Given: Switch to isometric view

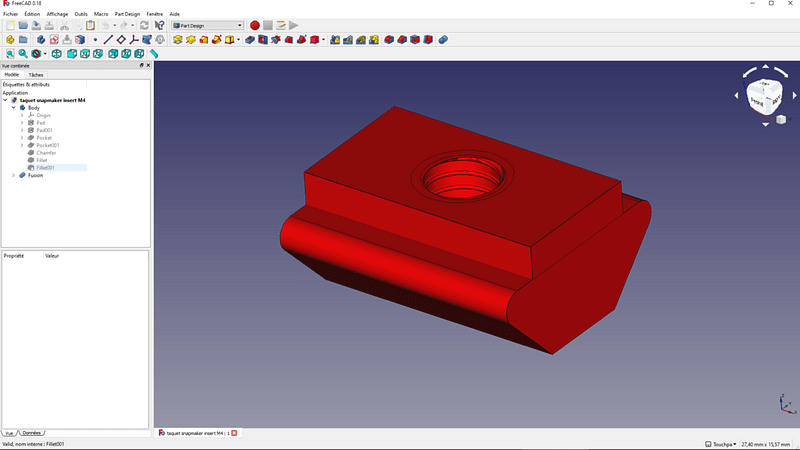Looking at the screenshot, I should pyautogui.click(x=57, y=54).
